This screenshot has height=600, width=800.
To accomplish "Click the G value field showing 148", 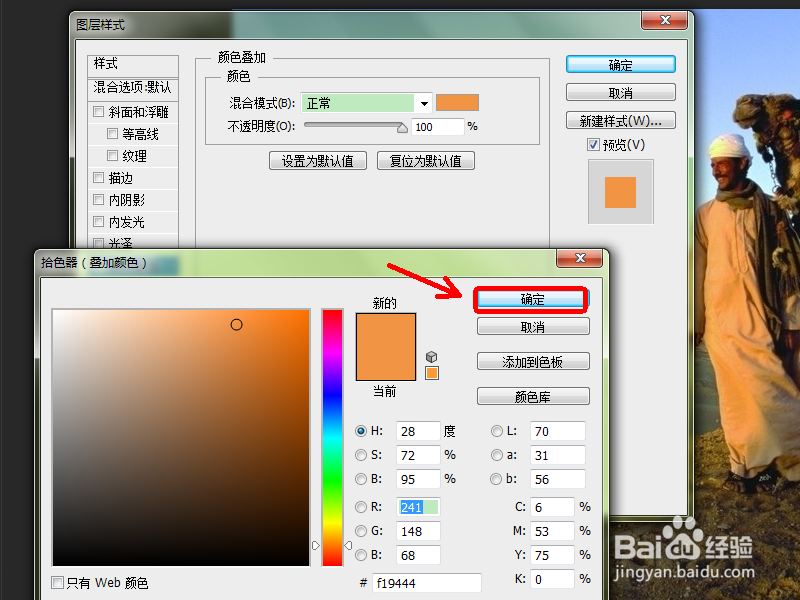I will pyautogui.click(x=418, y=531).
